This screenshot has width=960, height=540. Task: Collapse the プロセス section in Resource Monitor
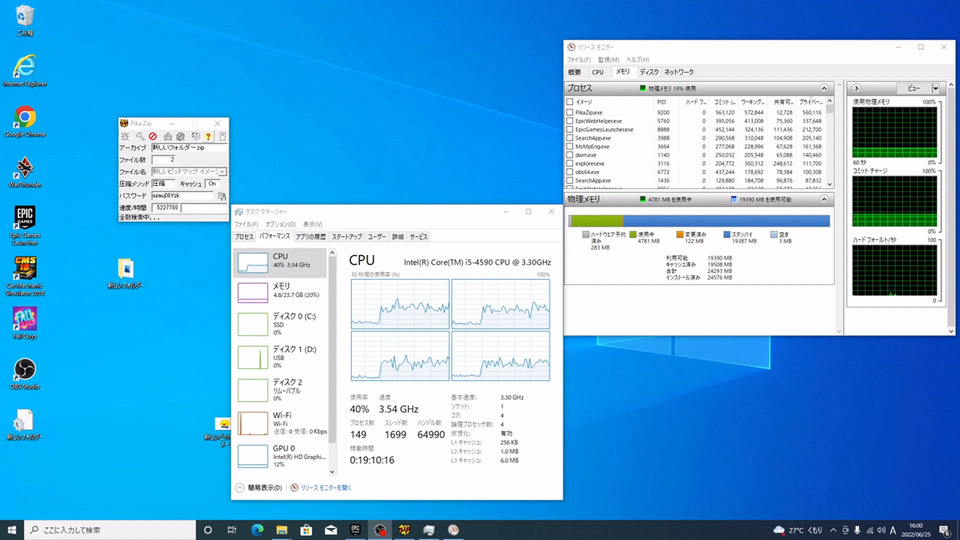tap(825, 88)
